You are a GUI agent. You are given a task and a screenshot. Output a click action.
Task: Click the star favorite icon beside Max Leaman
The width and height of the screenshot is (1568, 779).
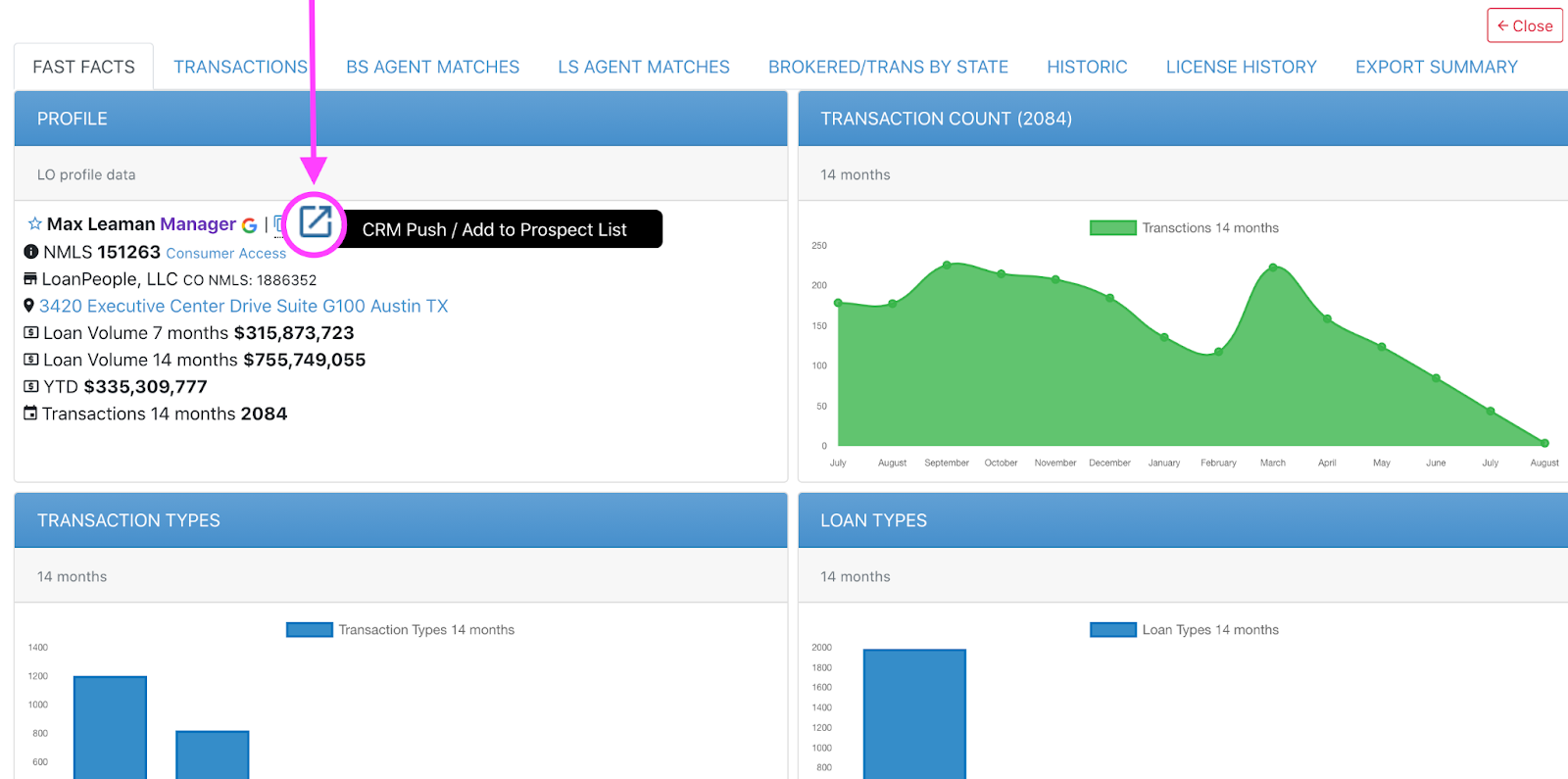34,224
